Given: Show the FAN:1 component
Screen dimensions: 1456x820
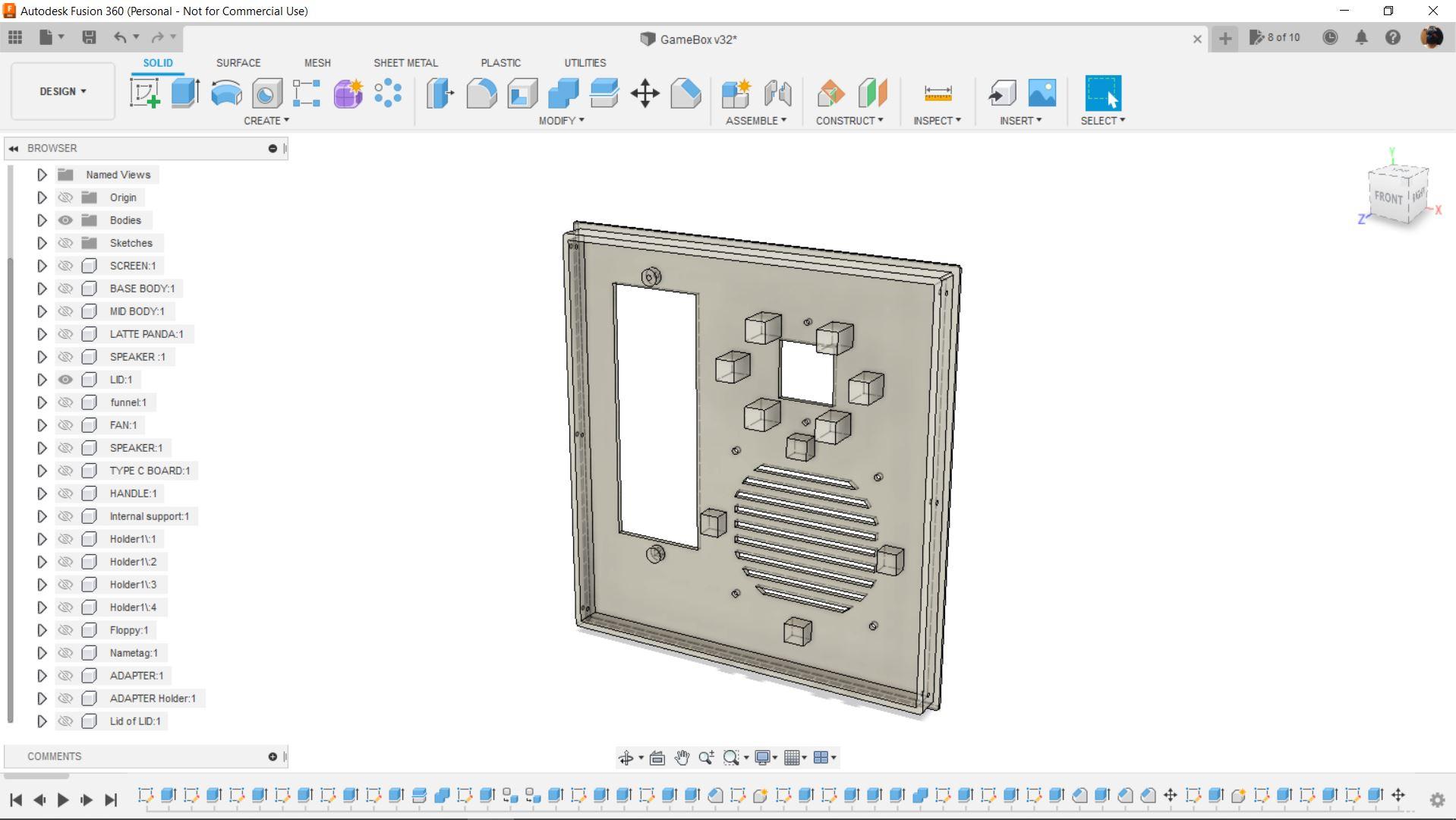Looking at the screenshot, I should click(65, 425).
